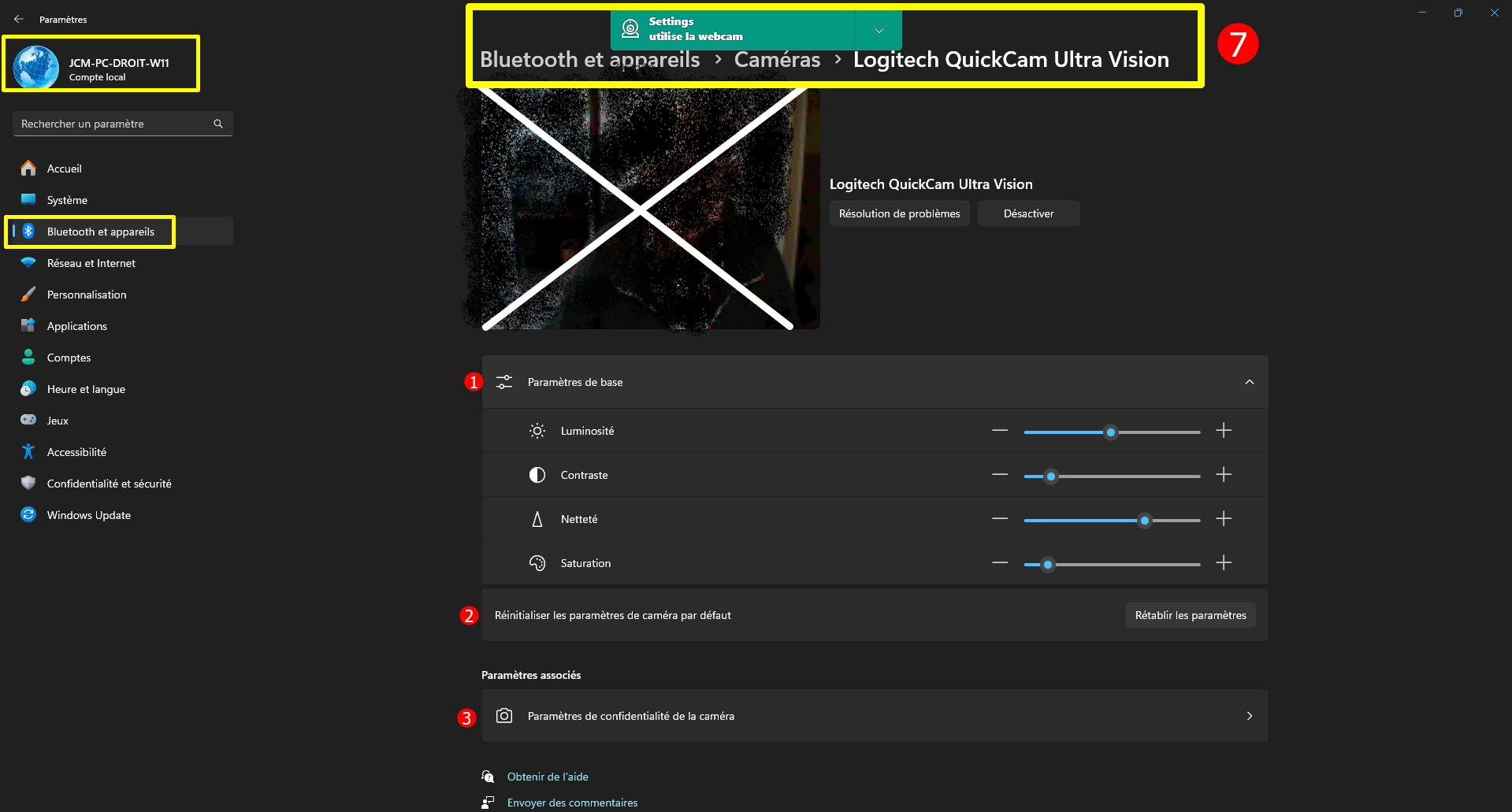Open Accessibilité settings
The image size is (1512, 812).
pos(123,452)
